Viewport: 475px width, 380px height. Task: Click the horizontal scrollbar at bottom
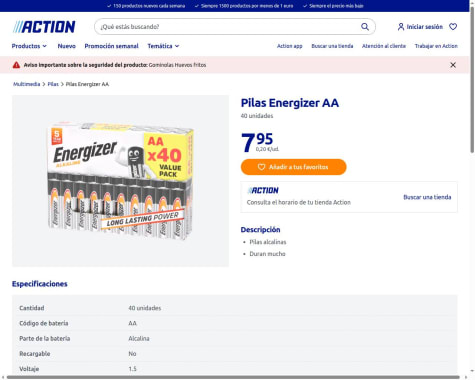233,377
